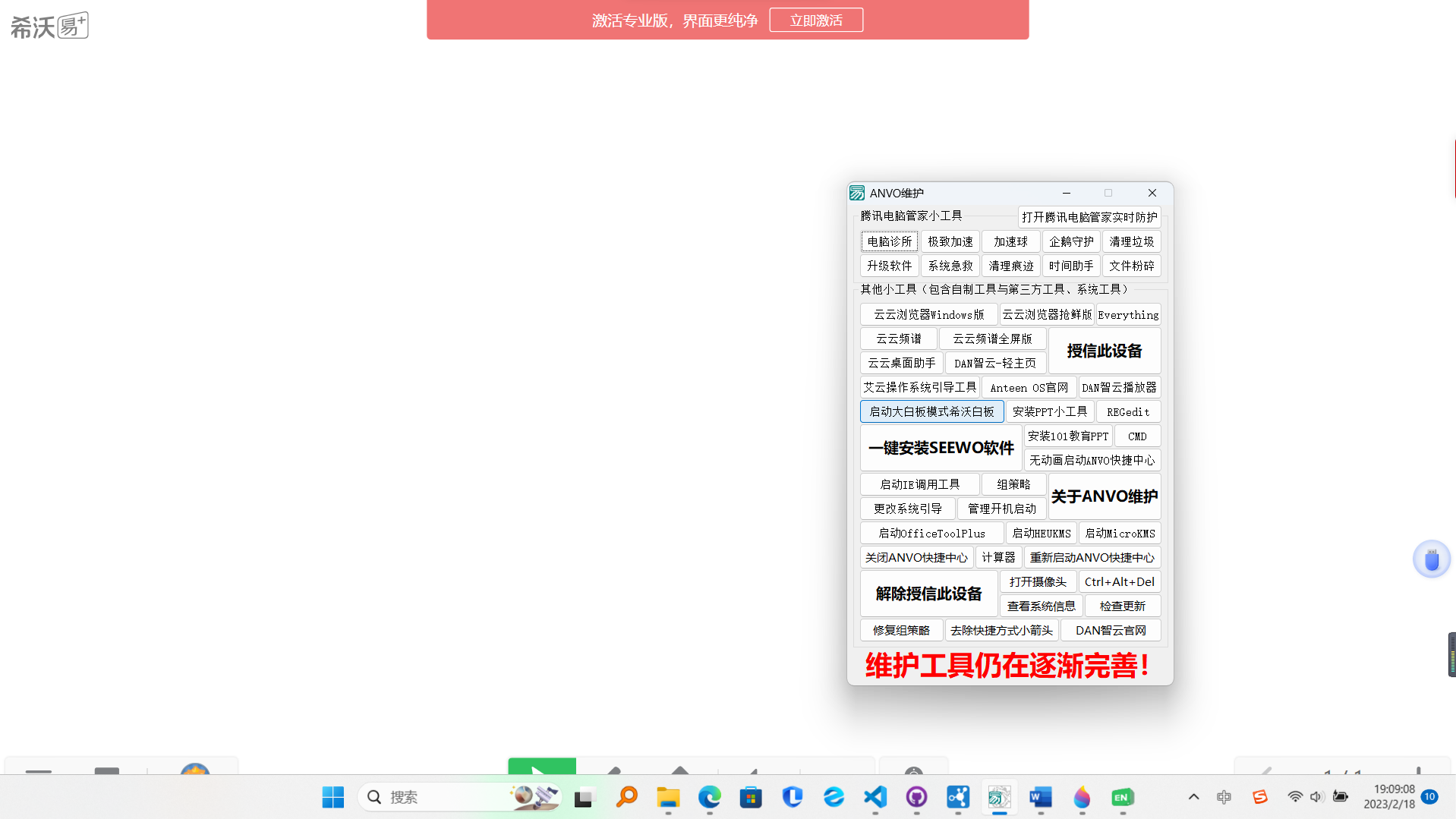Click 重新启动ANVO快捷中心
Screen dimensions: 1456x819
(x=1092, y=557)
